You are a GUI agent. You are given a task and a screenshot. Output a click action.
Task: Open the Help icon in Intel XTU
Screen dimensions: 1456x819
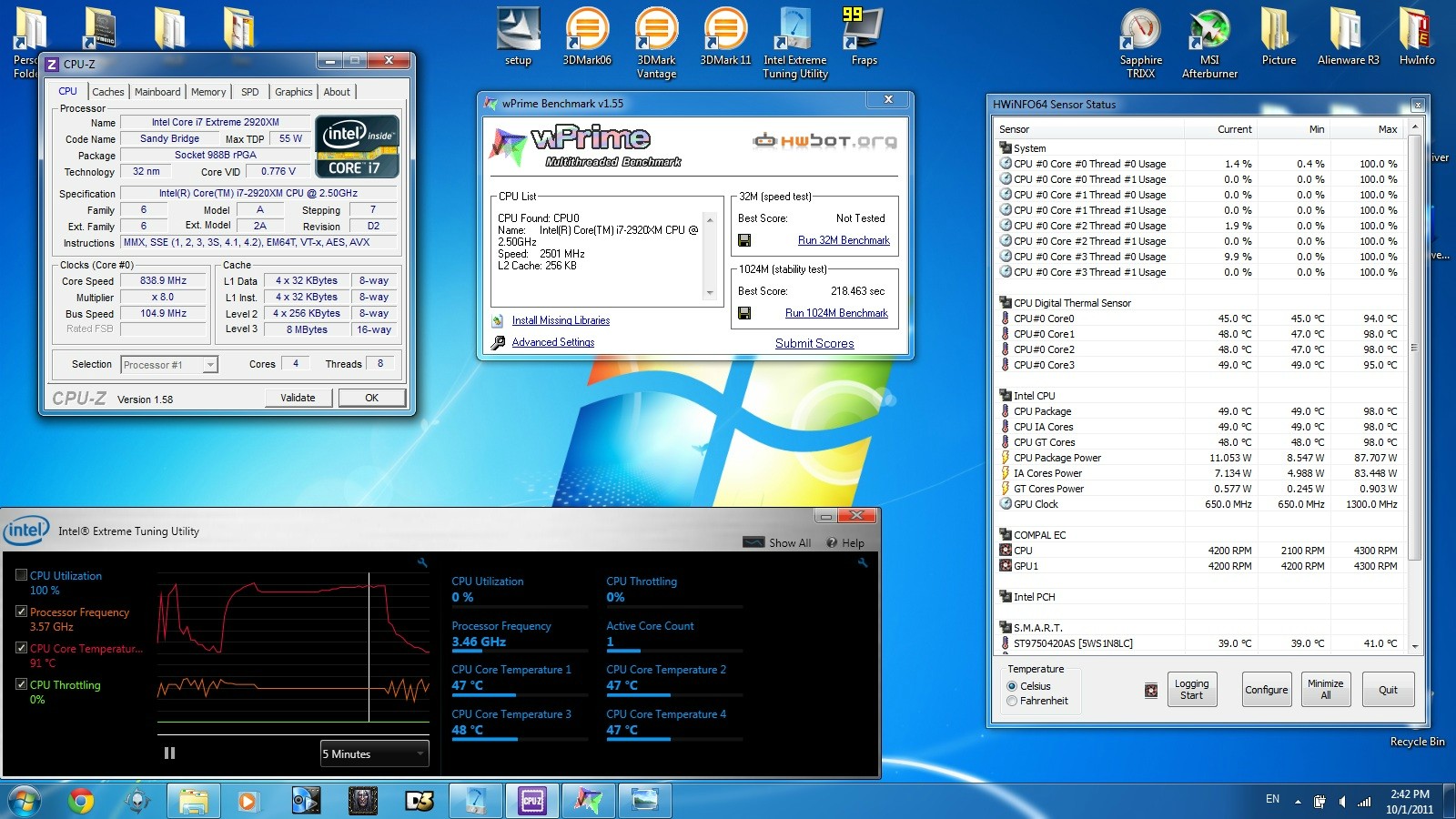tap(832, 542)
